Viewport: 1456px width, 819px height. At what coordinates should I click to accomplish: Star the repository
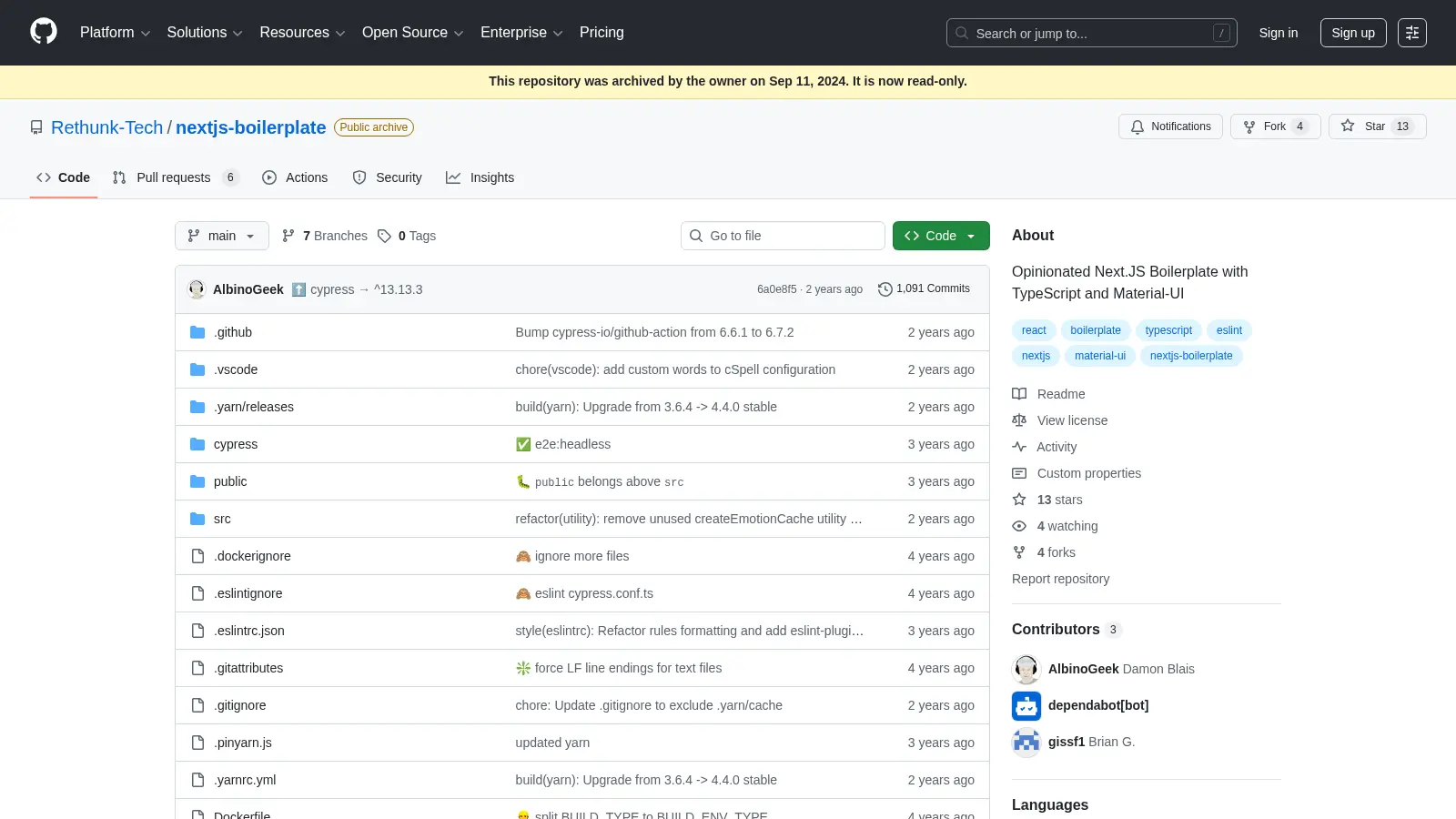1377,126
